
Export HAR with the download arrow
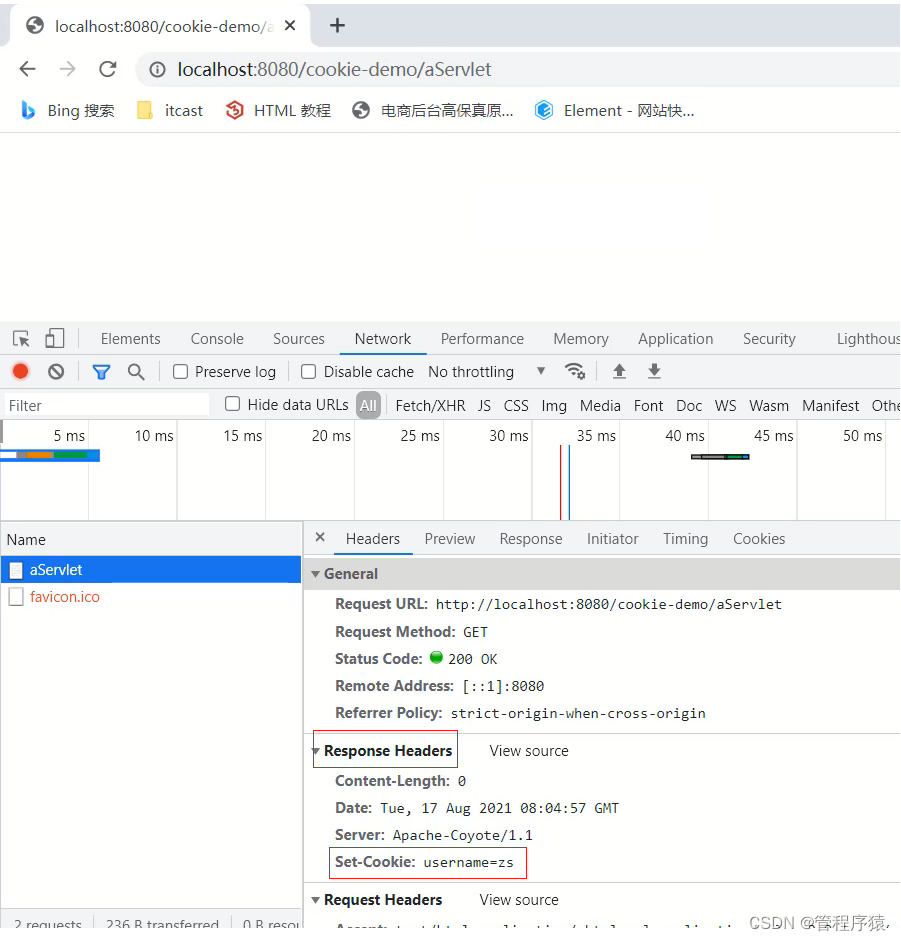tap(654, 371)
